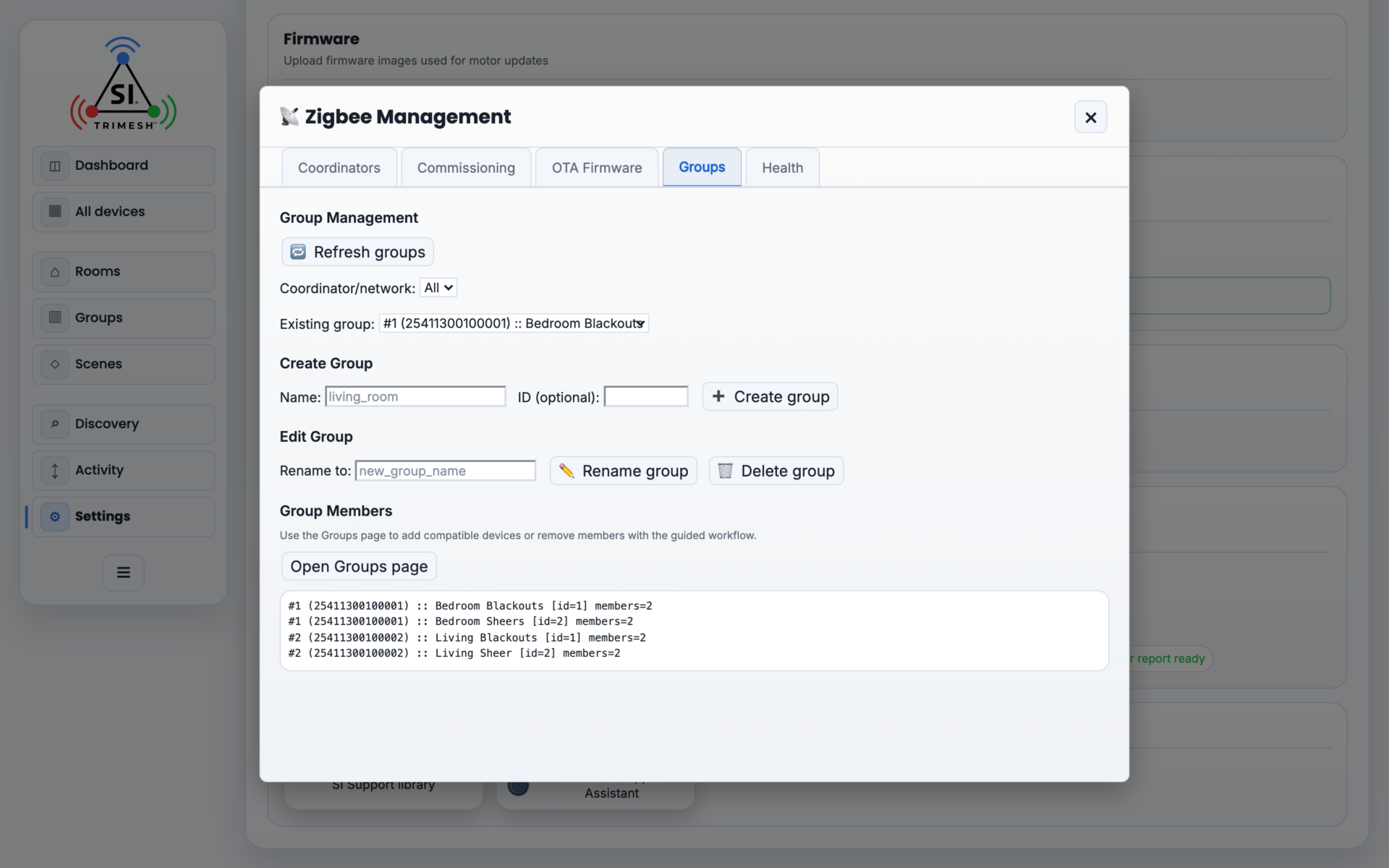Click the Rename group button
This screenshot has height=868, width=1389.
pyautogui.click(x=624, y=471)
